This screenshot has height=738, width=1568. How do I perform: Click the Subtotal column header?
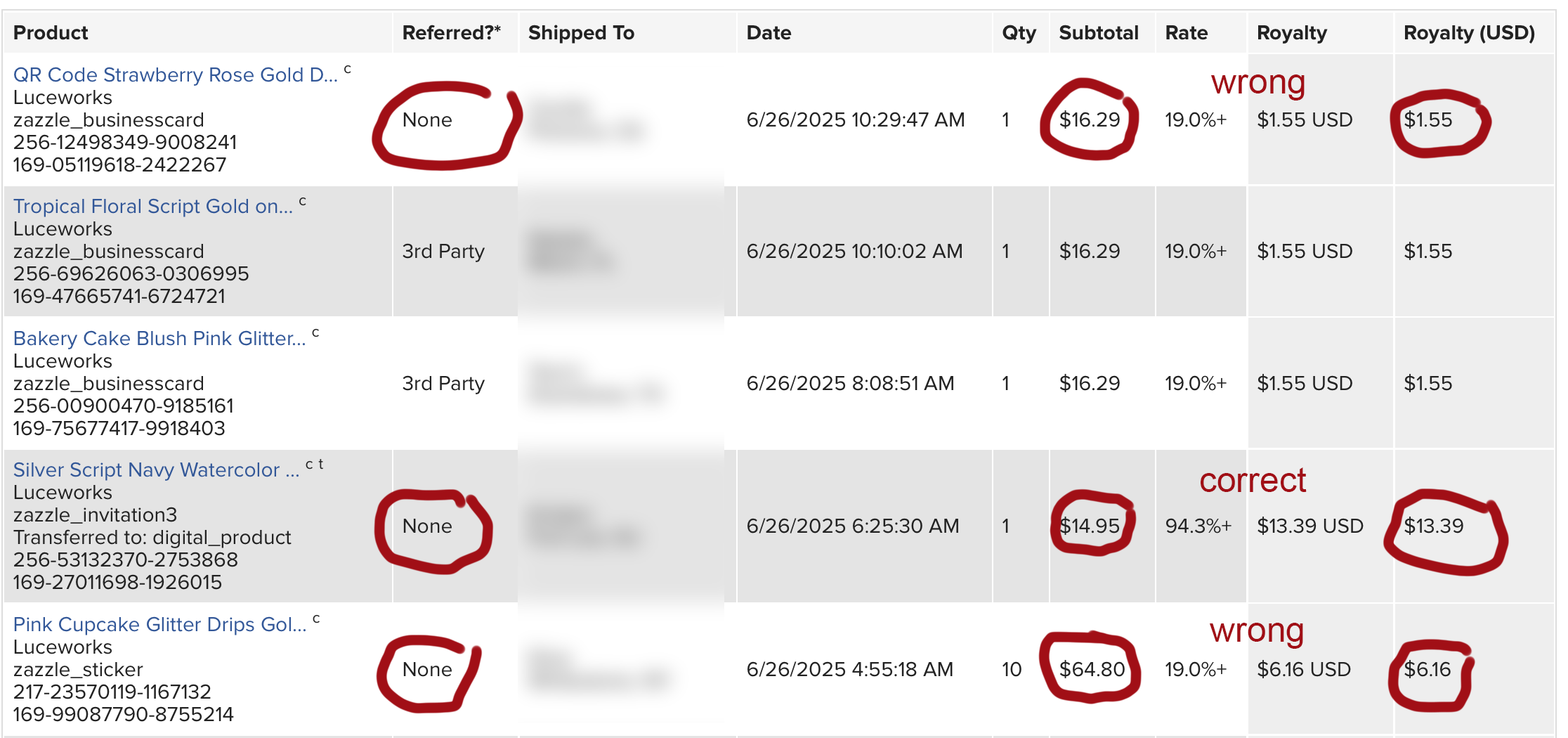(x=1099, y=32)
